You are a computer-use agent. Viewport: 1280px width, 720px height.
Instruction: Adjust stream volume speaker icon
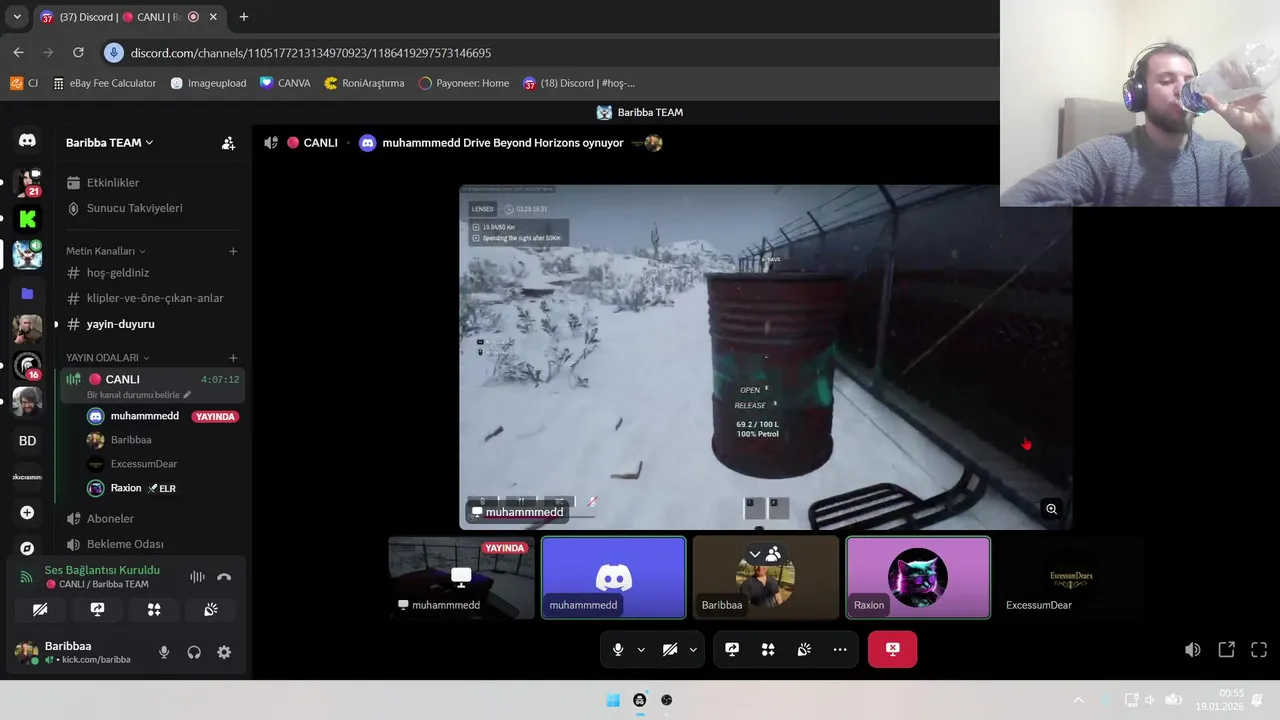click(1193, 649)
